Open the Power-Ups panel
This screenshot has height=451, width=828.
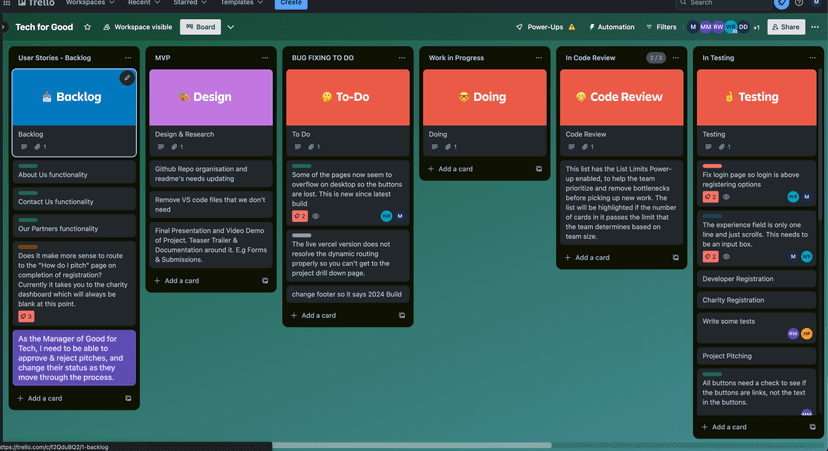545,27
